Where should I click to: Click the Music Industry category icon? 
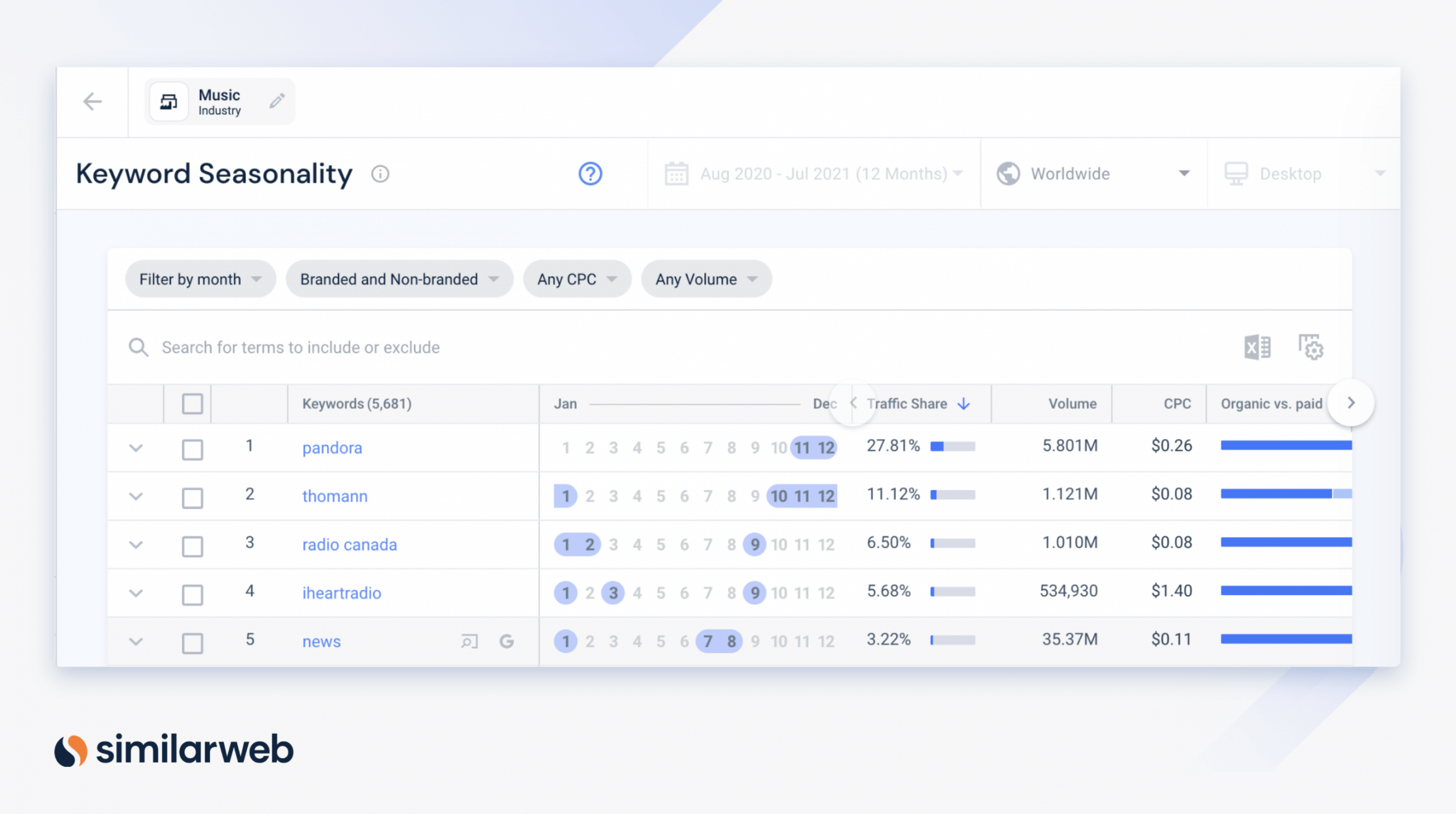[168, 102]
